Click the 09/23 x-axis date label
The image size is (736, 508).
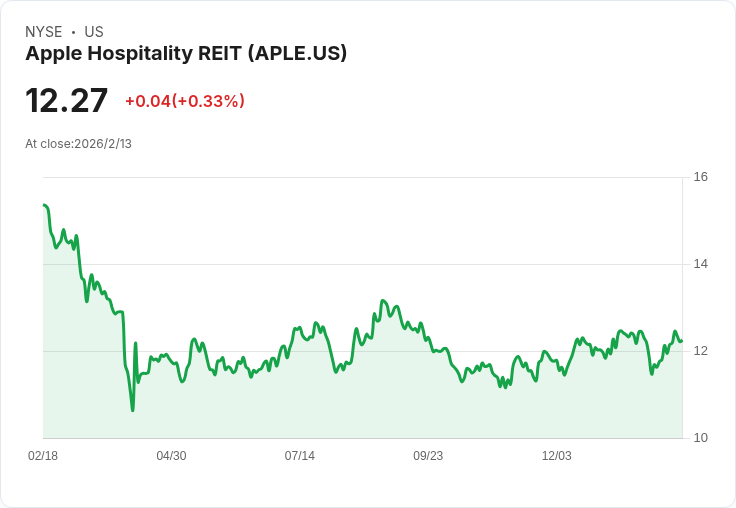(428, 455)
